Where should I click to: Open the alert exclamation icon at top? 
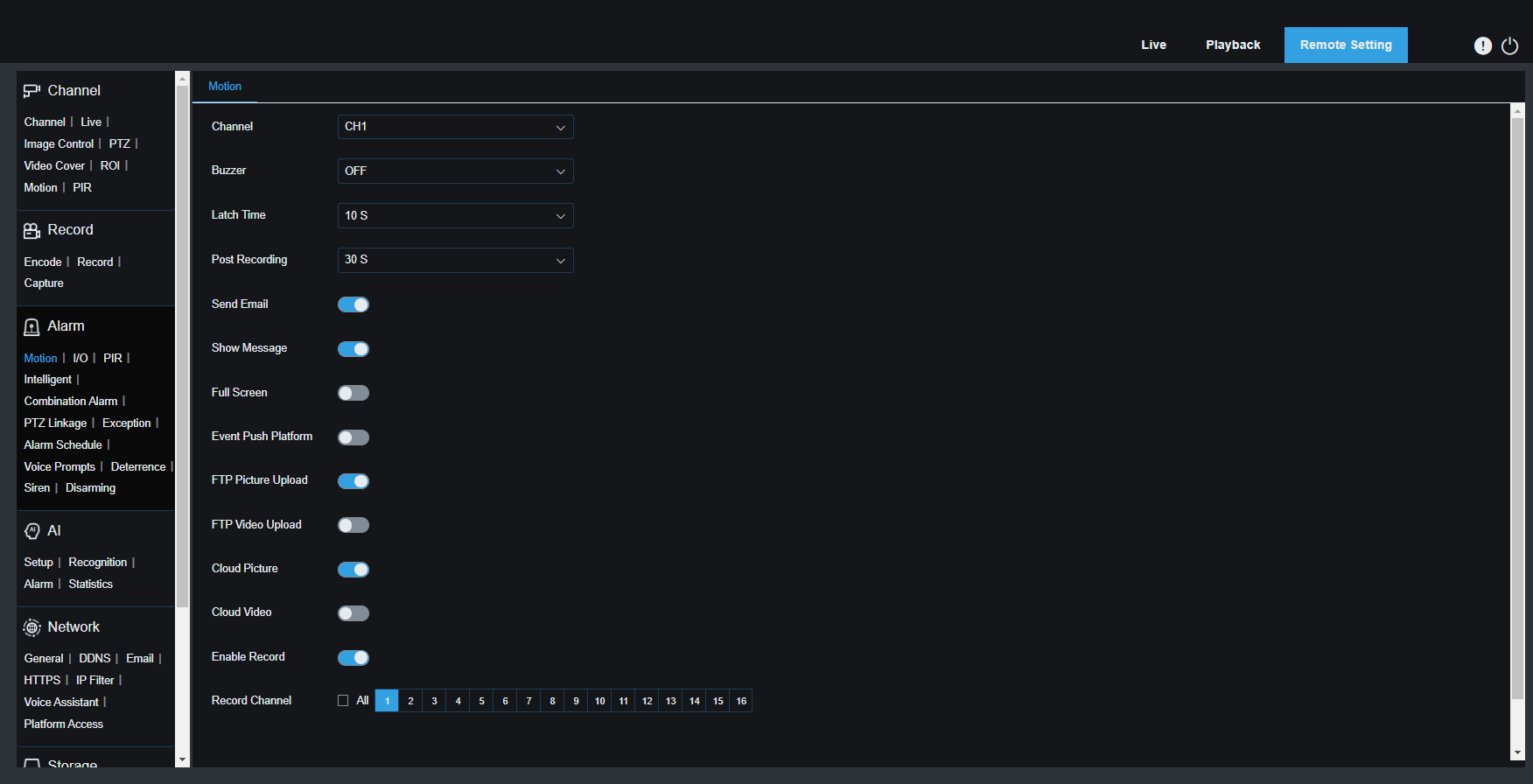(x=1482, y=45)
